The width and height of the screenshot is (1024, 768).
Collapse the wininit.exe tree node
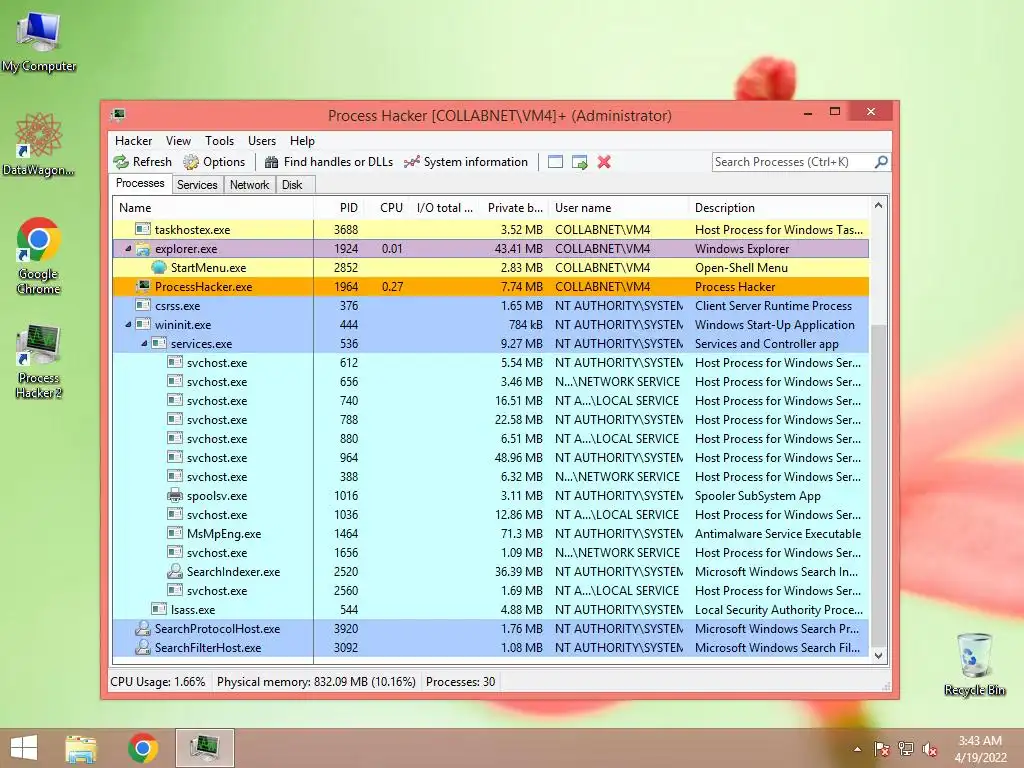pyautogui.click(x=128, y=325)
